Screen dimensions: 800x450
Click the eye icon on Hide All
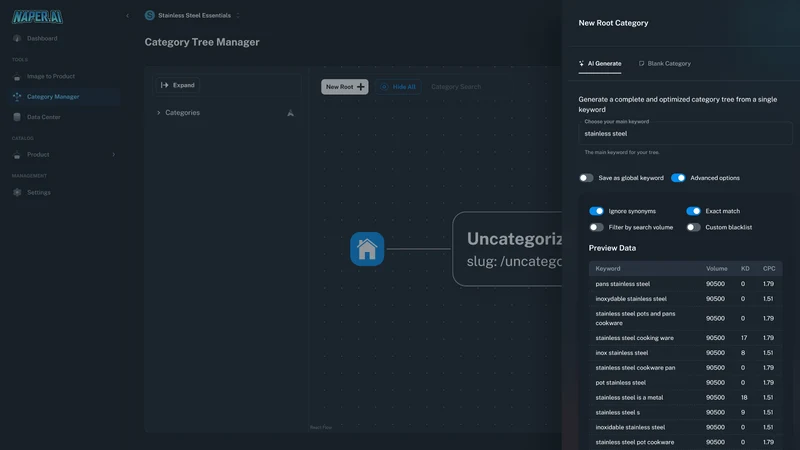tap(384, 87)
